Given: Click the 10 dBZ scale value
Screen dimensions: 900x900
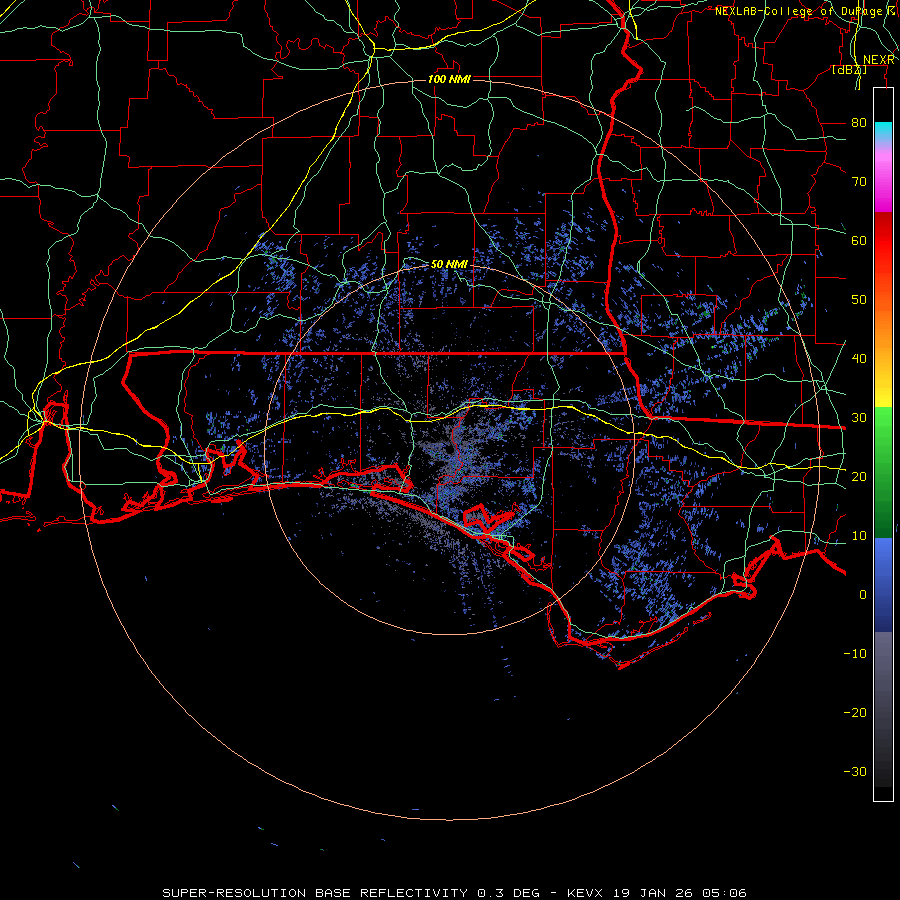Looking at the screenshot, I should pos(859,536).
